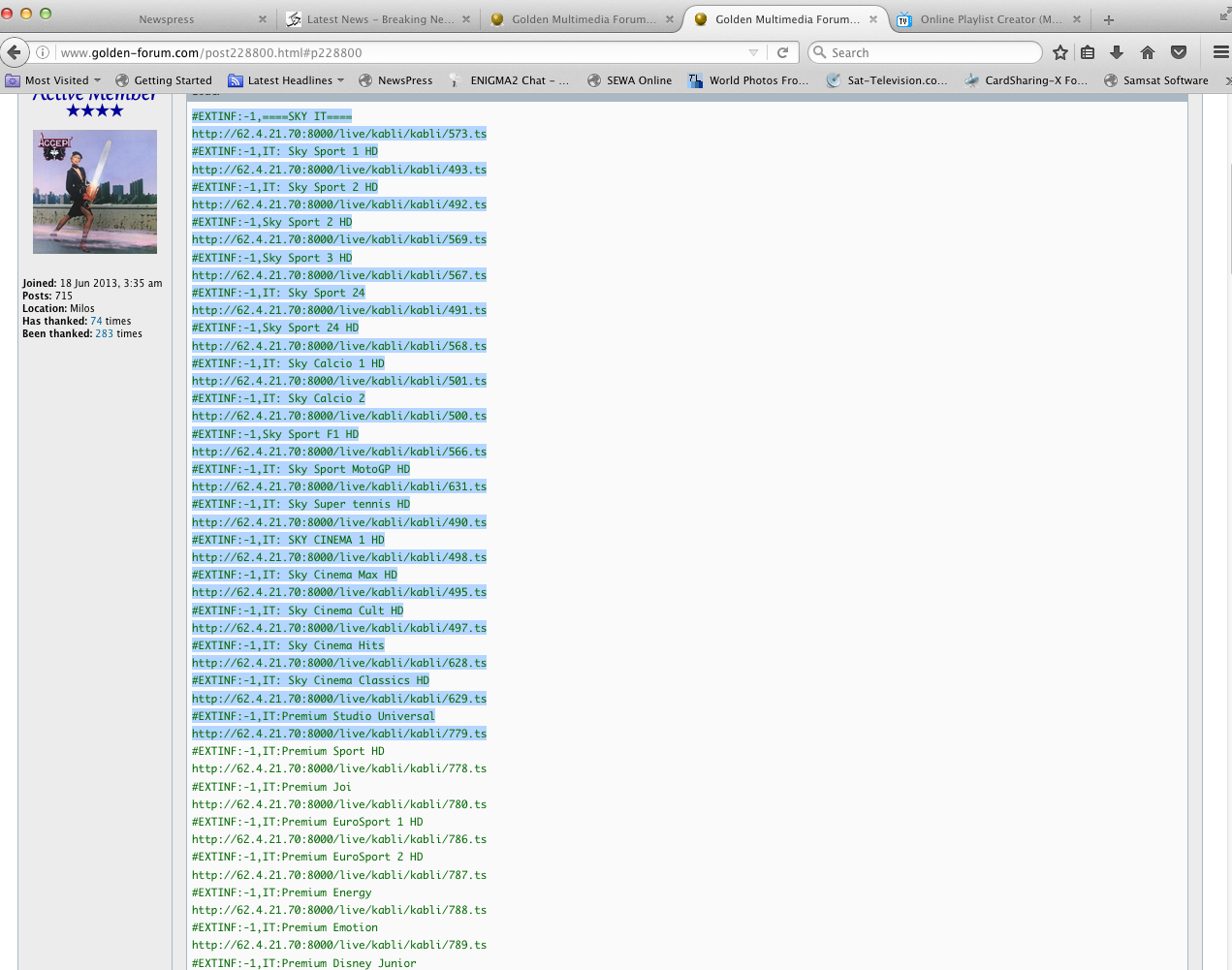Click the 'IT: Sky Cinema Cult HD' line
Viewport: 1232px width, 970px height.
[x=298, y=610]
